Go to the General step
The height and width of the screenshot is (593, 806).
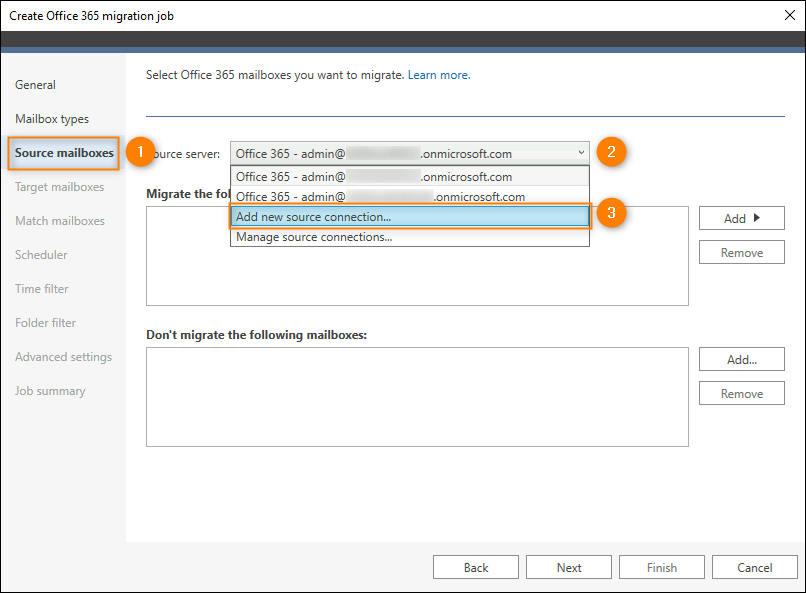point(35,85)
